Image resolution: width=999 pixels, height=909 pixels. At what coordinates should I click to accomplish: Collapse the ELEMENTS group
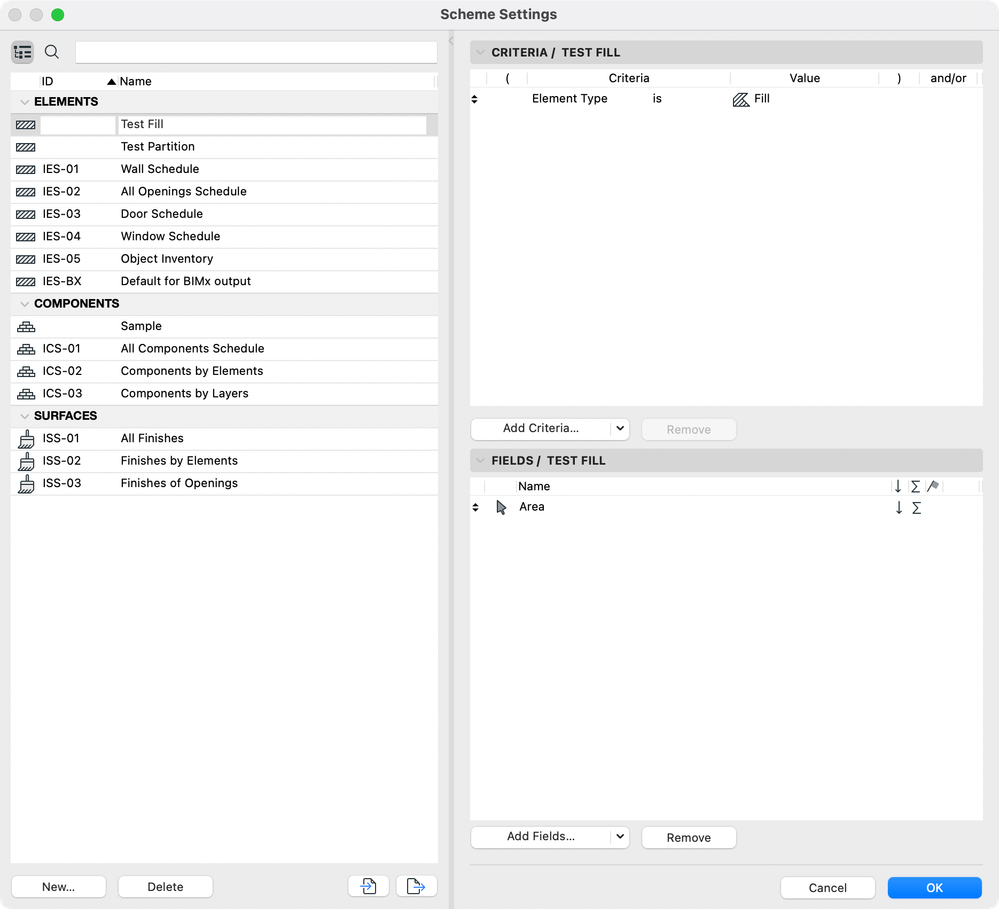click(24, 102)
